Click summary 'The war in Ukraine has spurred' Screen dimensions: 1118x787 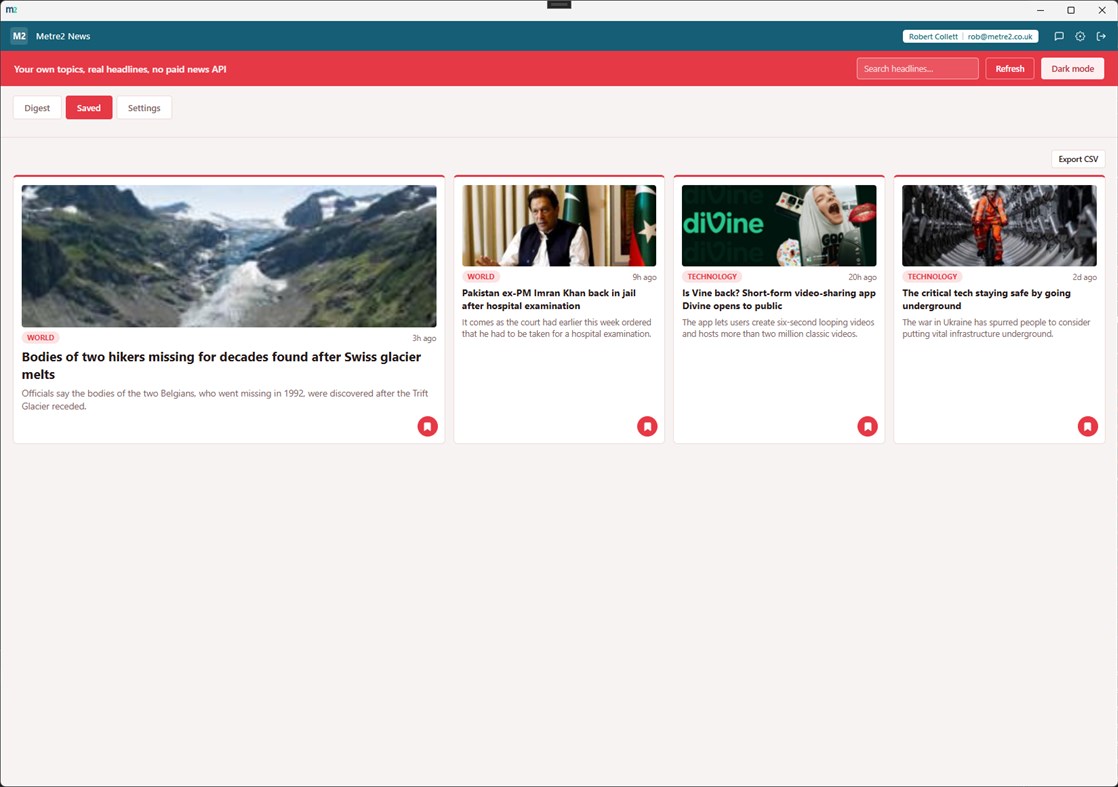click(x=996, y=328)
